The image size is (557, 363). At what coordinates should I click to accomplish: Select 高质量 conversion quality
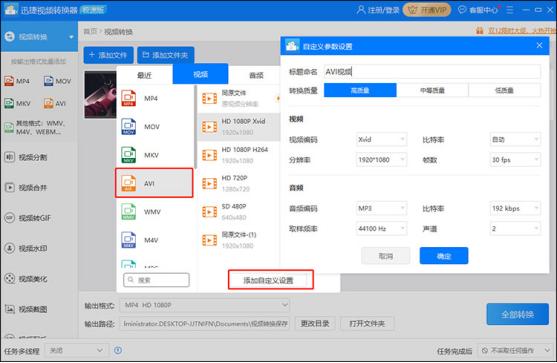[360, 90]
